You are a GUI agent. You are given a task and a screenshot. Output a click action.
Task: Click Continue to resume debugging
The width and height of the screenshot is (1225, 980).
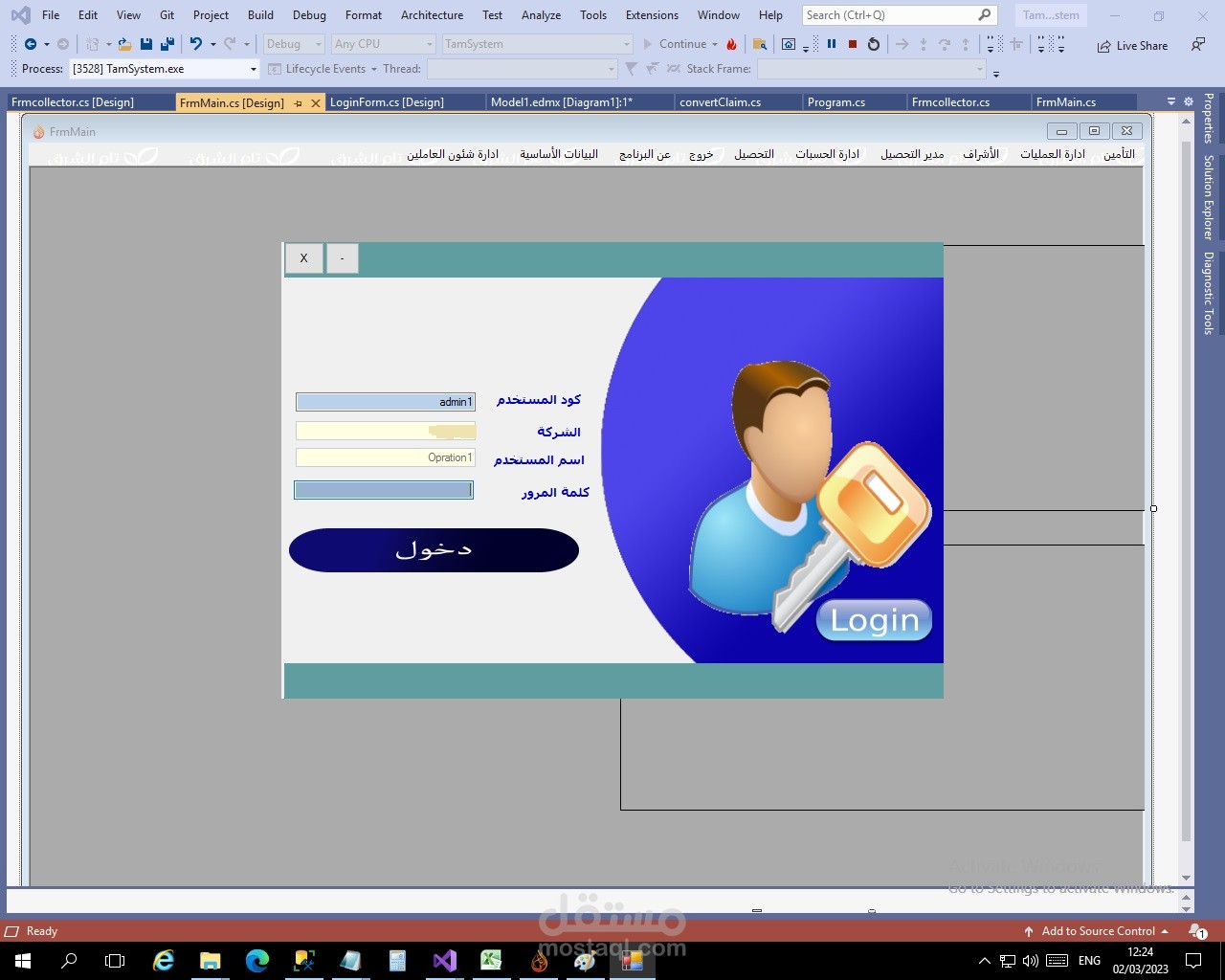coord(674,44)
